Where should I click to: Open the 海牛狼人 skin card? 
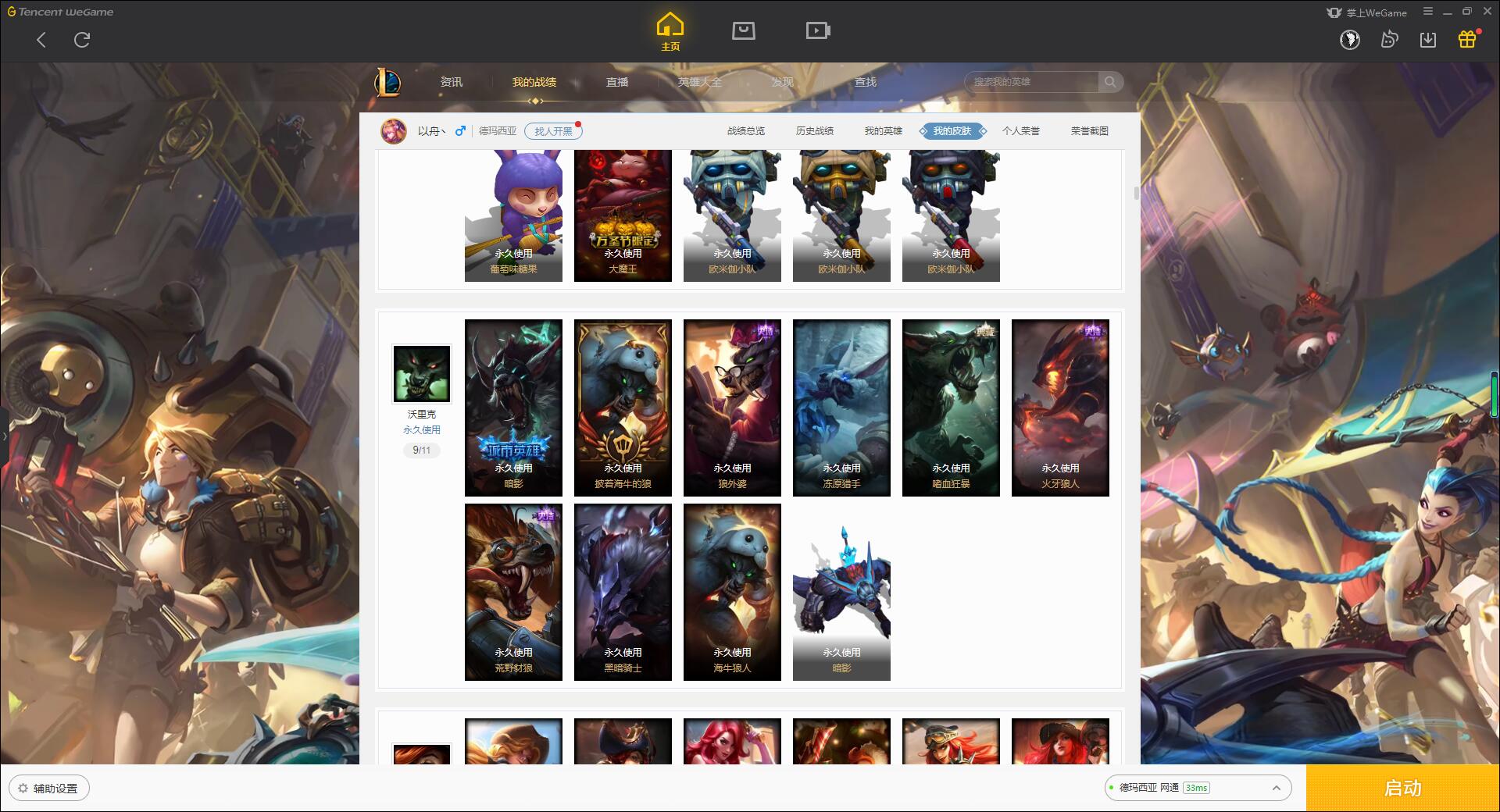click(732, 592)
